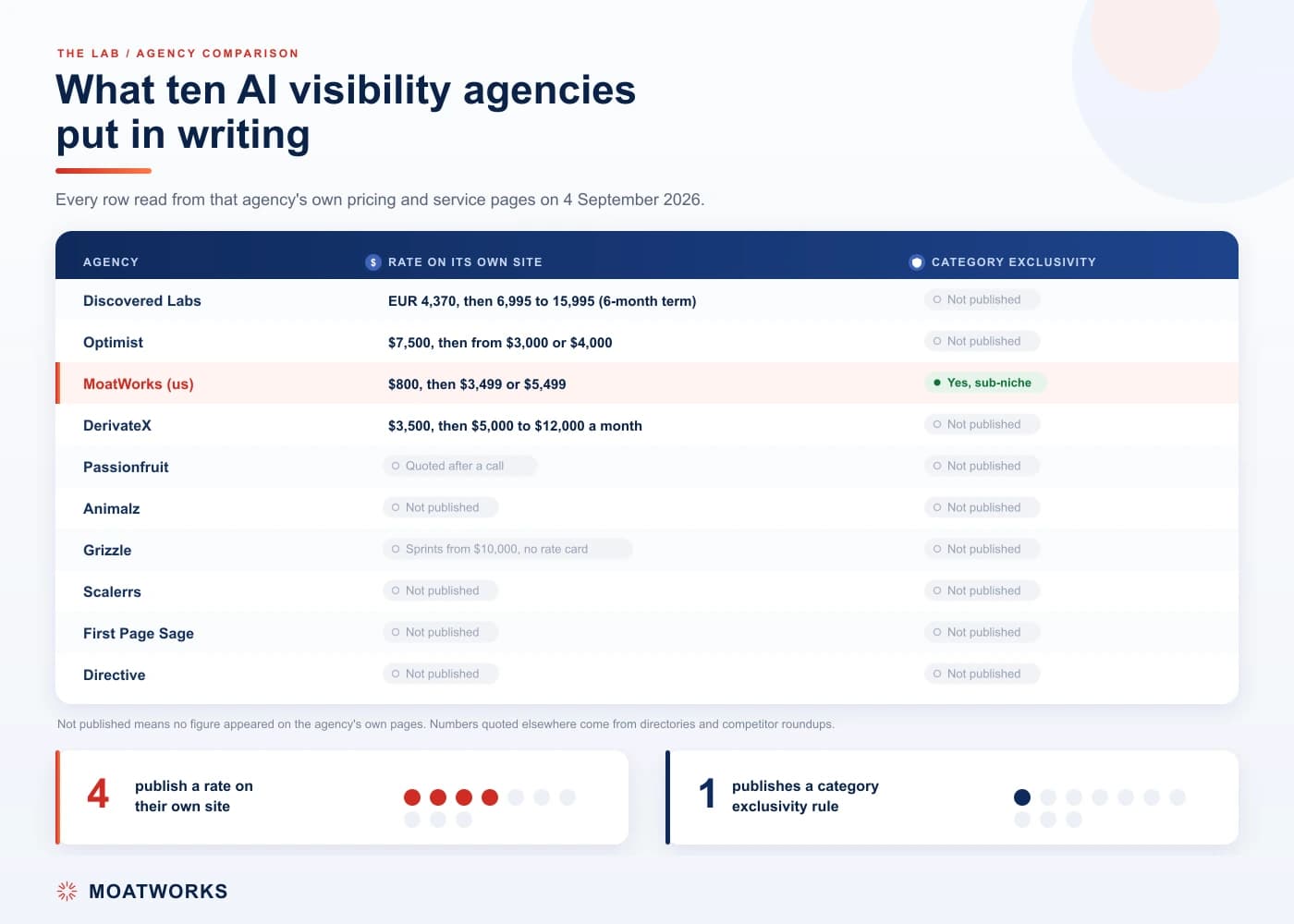This screenshot has height=924, width=1294.
Task: Click Passionfruit's exclusivity 'Not published' pill
Action: (982, 466)
